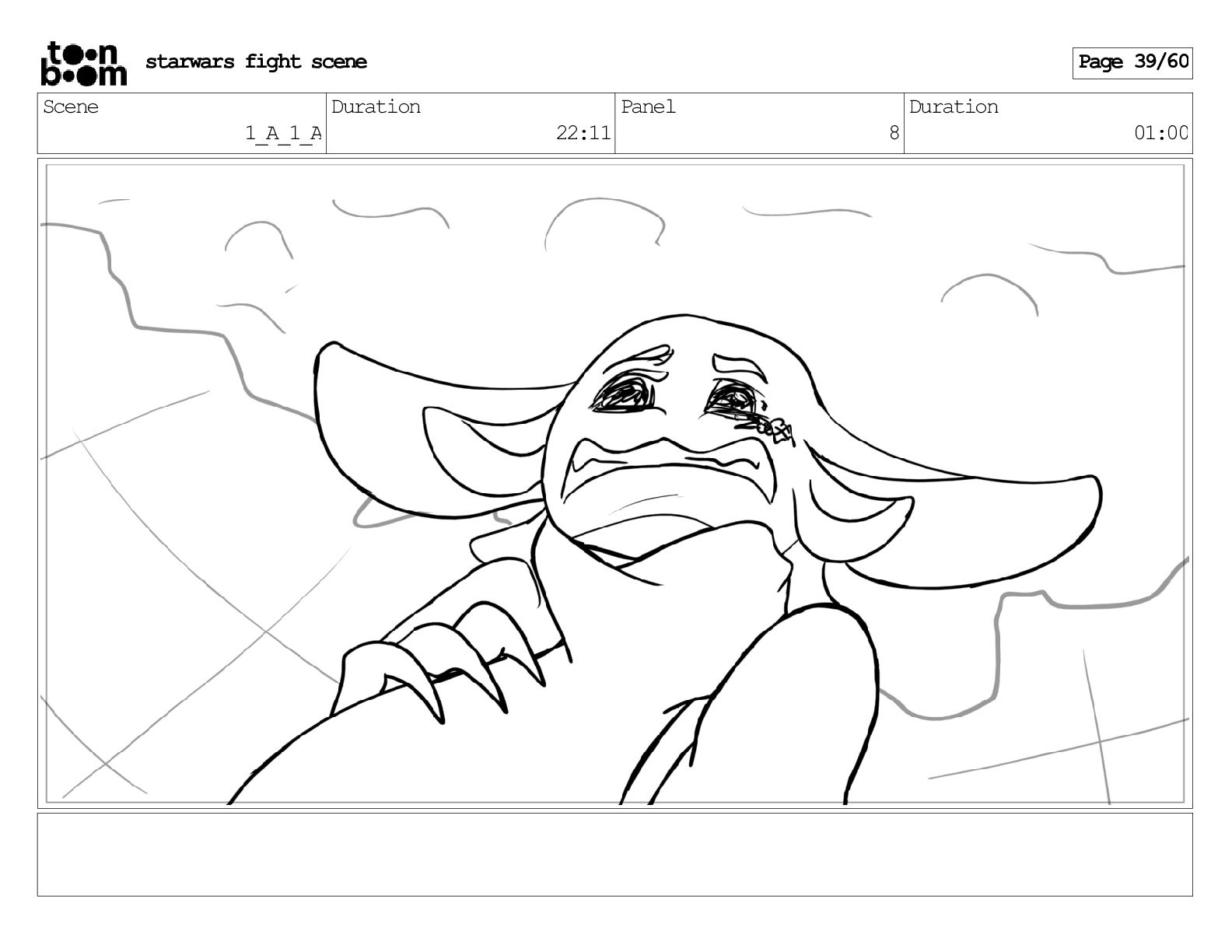This screenshot has width=1232, height=952.
Task: Click the 'Panel' header label
Action: pyautogui.click(x=648, y=107)
